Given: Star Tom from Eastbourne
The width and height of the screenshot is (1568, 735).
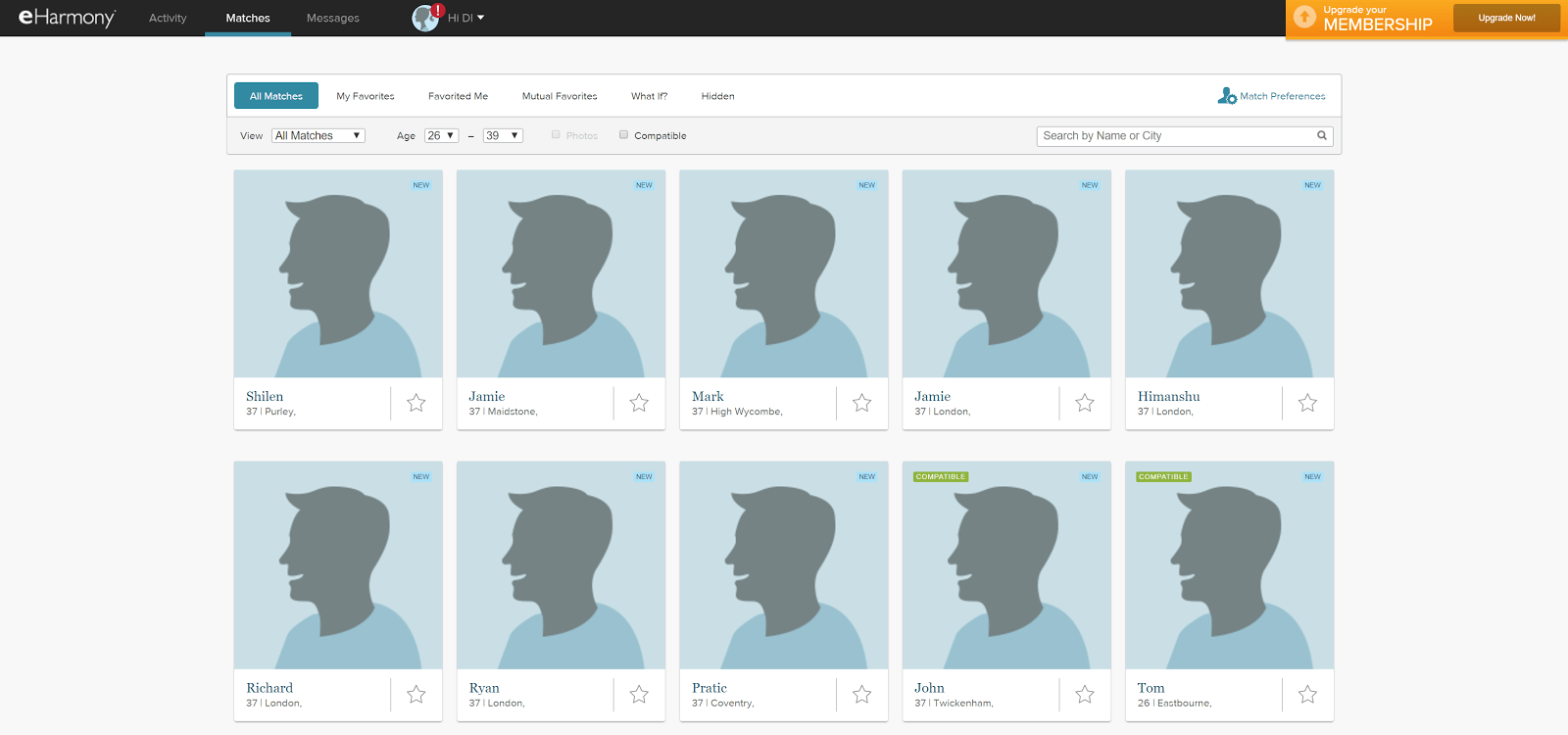Looking at the screenshot, I should tap(1307, 695).
